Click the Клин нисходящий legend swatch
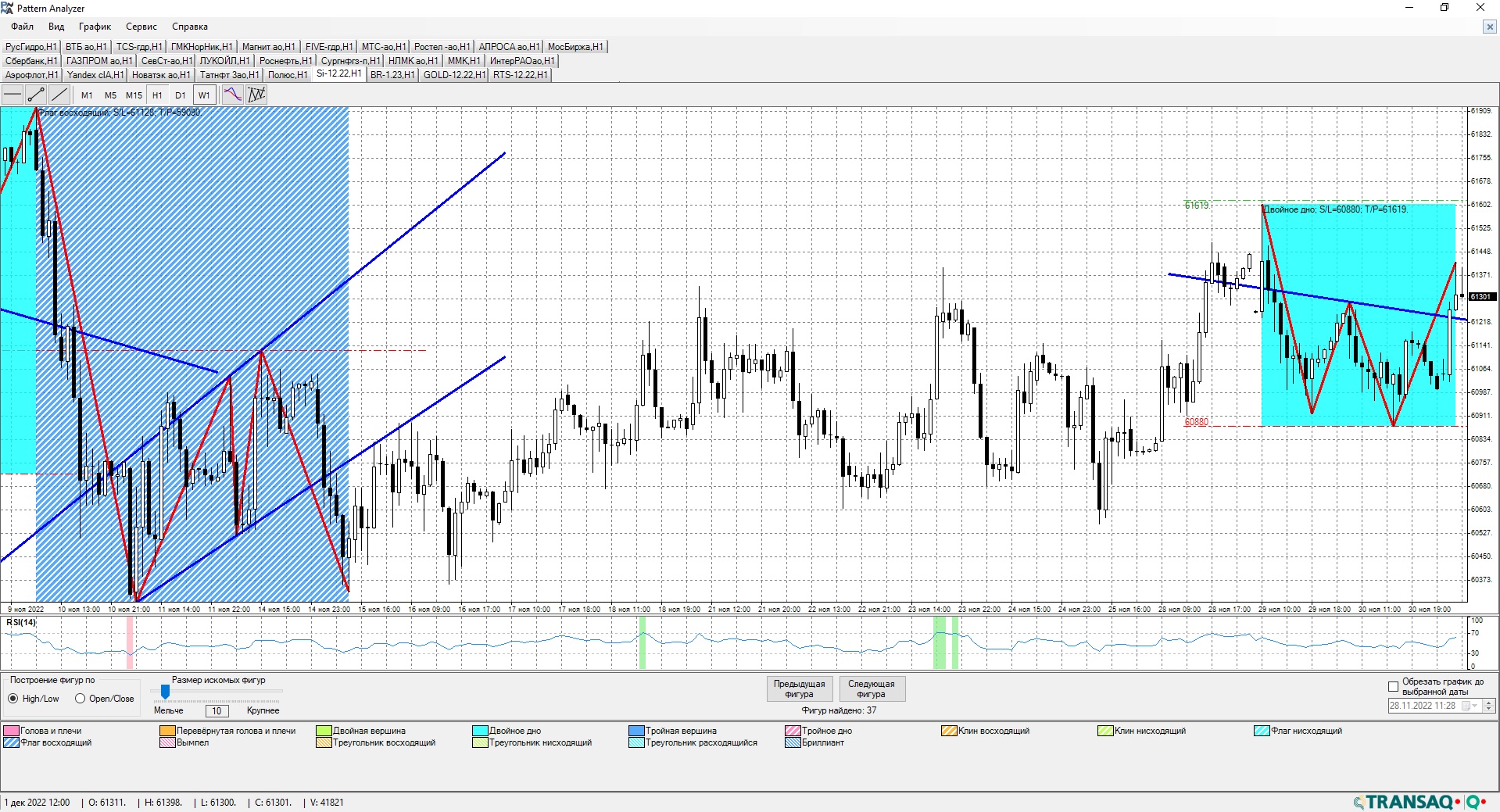This screenshot has width=1500, height=812. [x=1106, y=732]
